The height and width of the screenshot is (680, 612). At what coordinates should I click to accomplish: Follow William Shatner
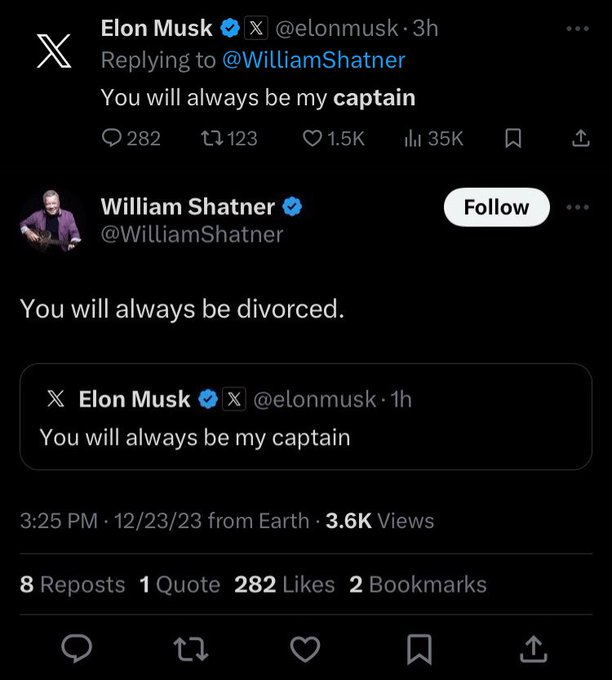point(497,207)
